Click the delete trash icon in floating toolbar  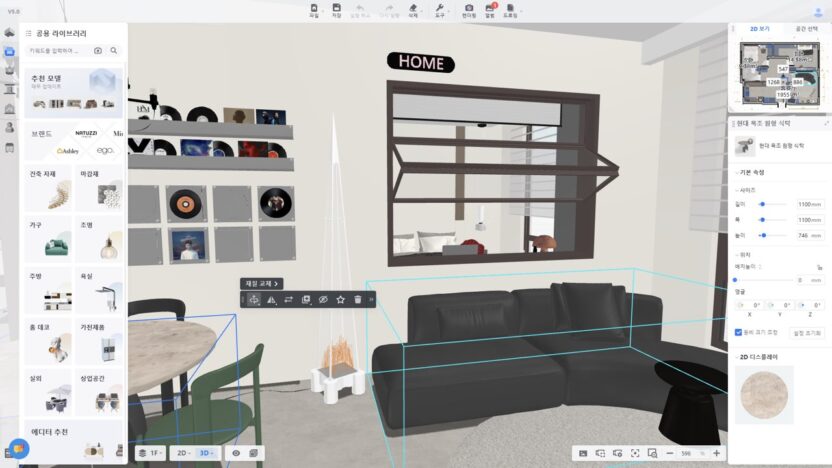click(x=357, y=299)
